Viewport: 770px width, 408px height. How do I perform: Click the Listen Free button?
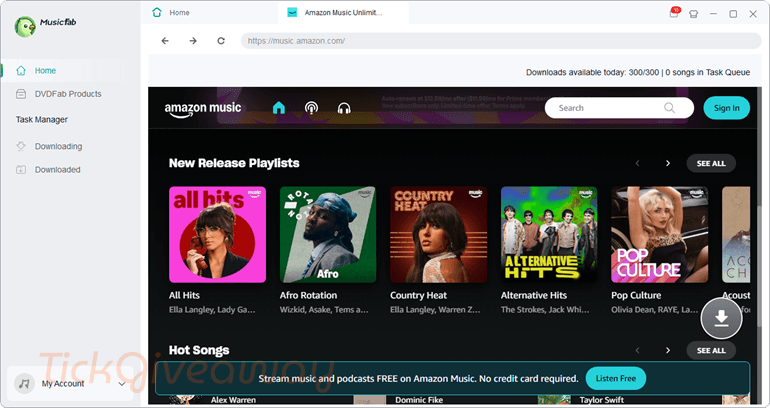tap(616, 379)
